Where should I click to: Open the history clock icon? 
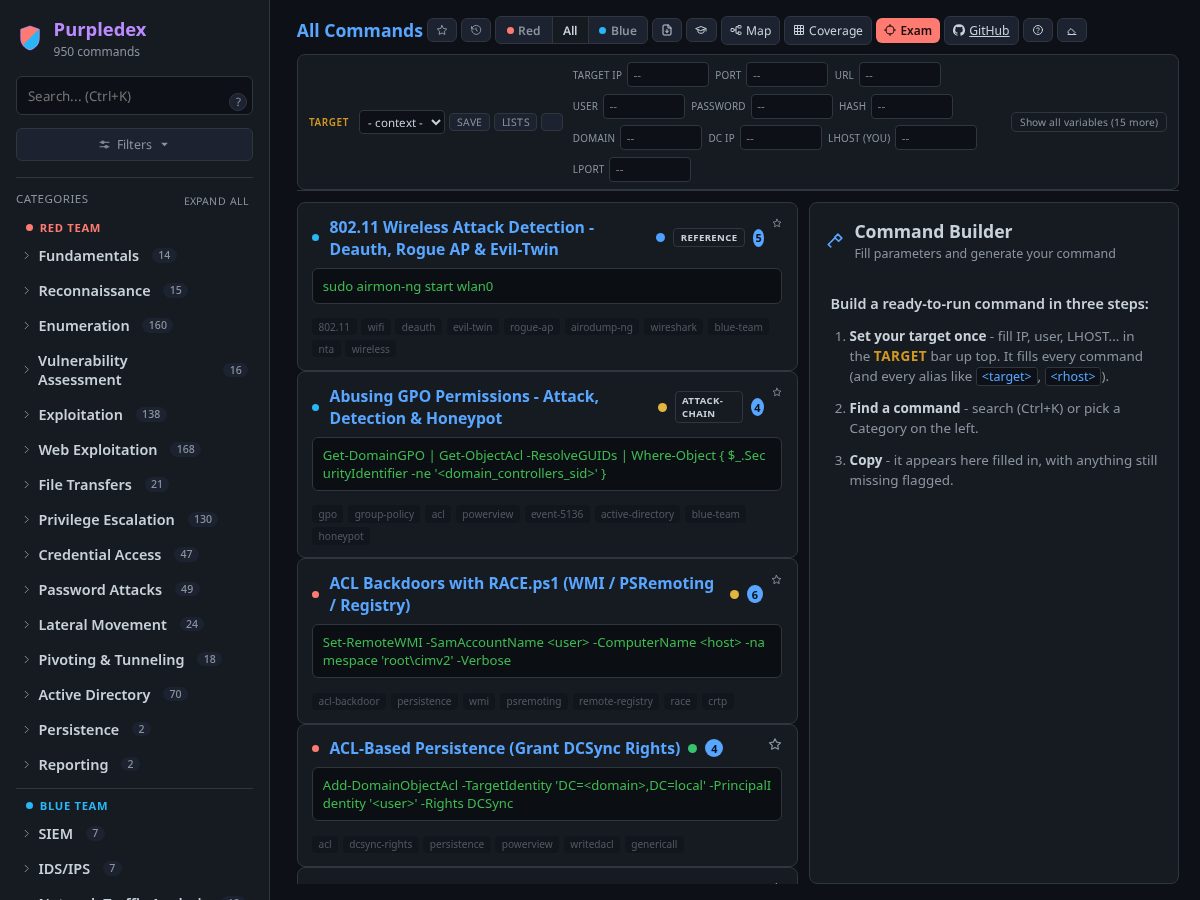pos(475,30)
